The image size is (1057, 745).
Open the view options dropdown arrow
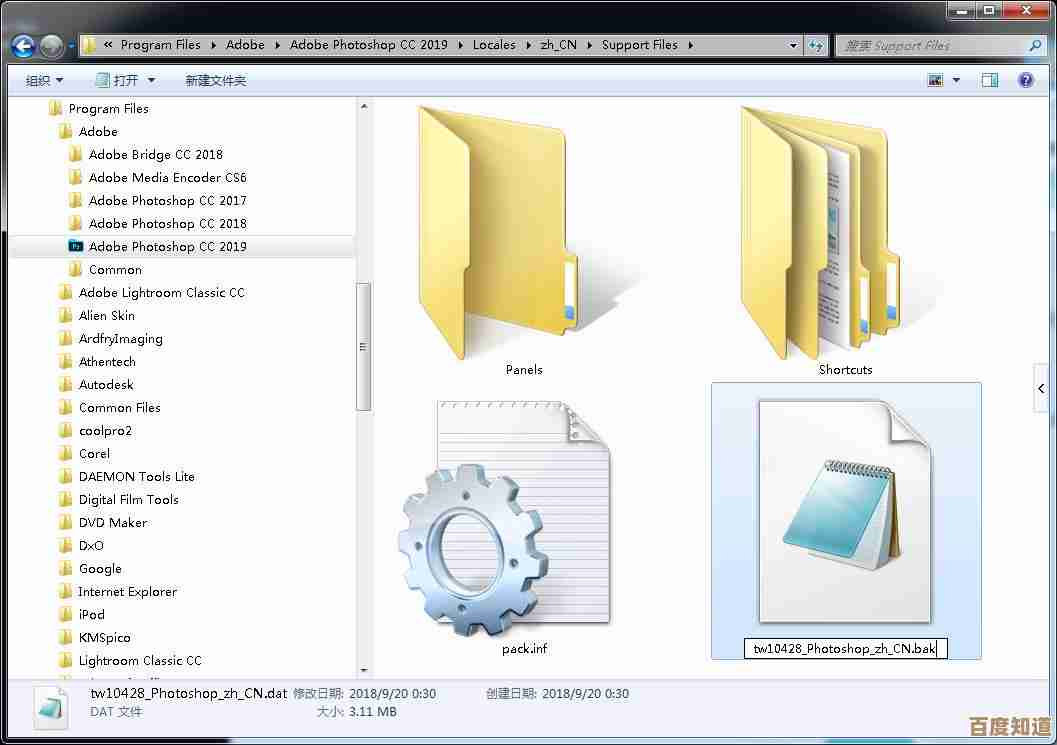956,80
